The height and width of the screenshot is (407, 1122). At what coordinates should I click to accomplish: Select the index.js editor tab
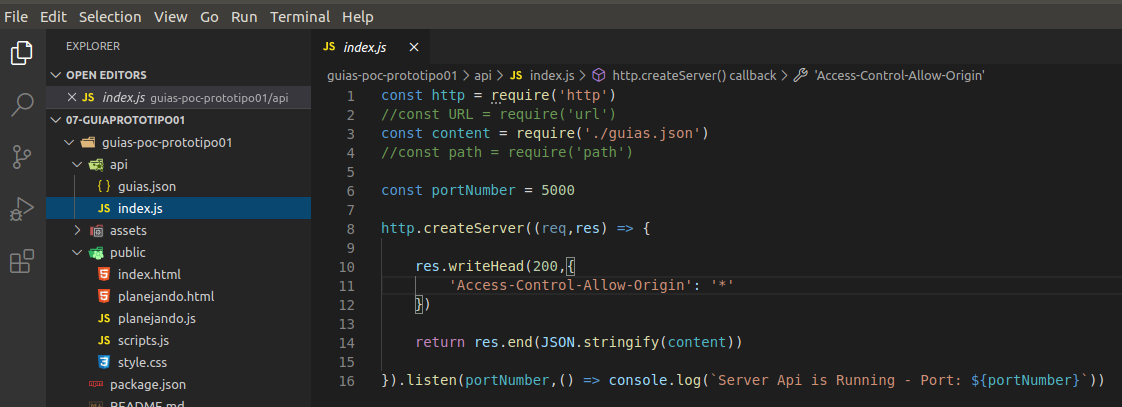pyautogui.click(x=371, y=47)
